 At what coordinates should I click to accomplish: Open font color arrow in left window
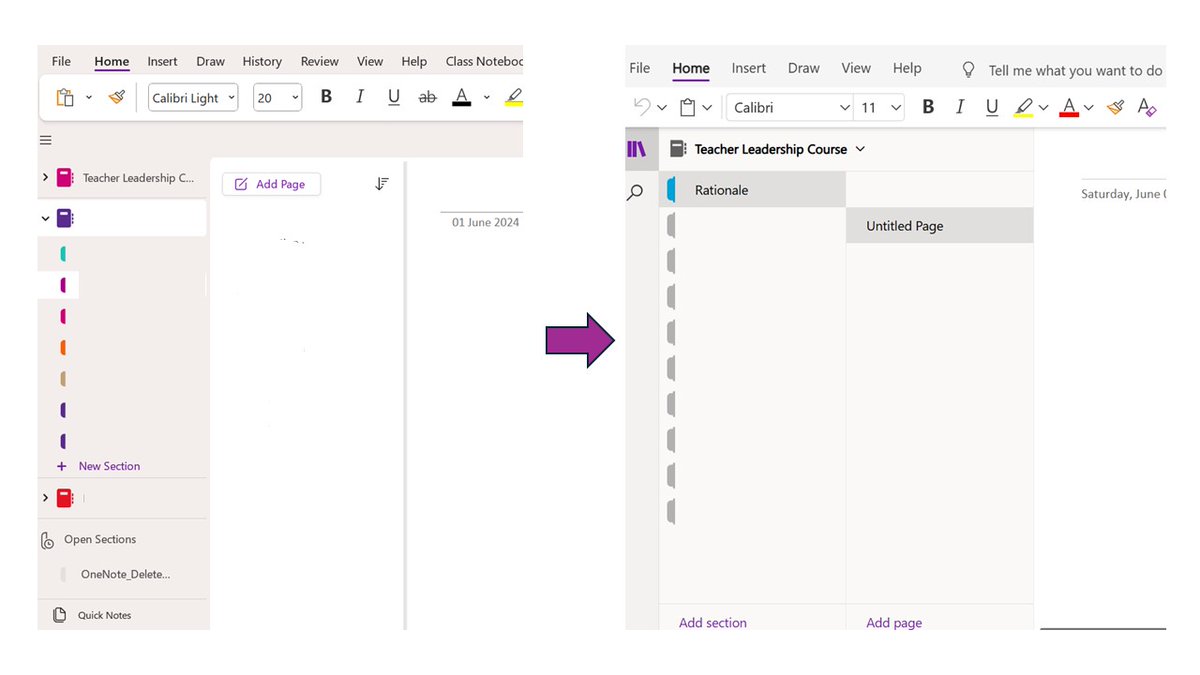pyautogui.click(x=486, y=97)
